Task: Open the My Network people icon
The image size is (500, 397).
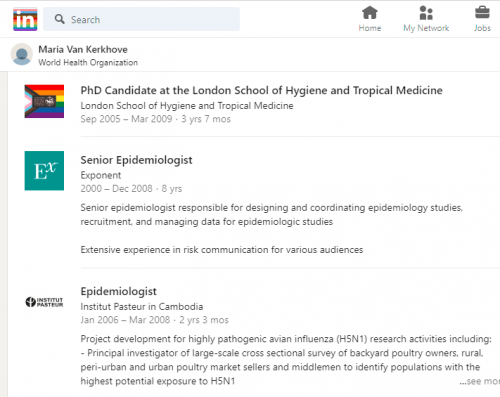Action: (x=426, y=13)
